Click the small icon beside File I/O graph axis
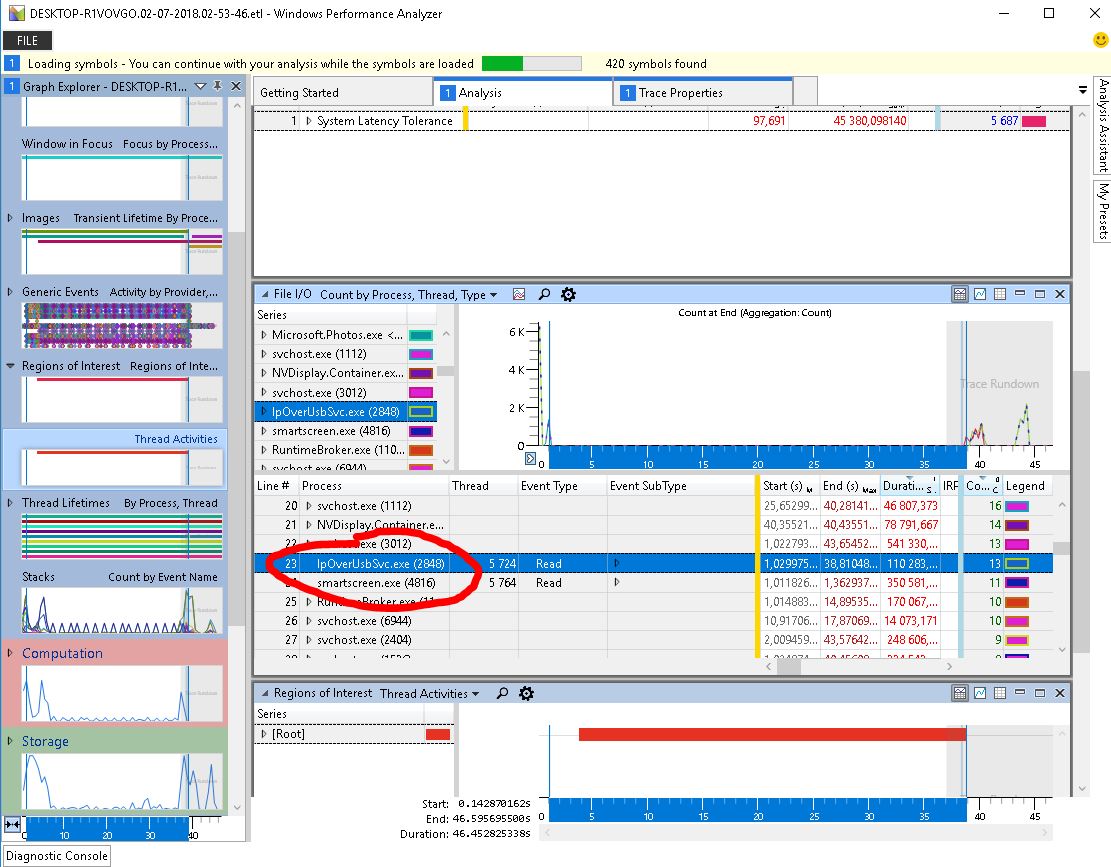 pos(530,458)
